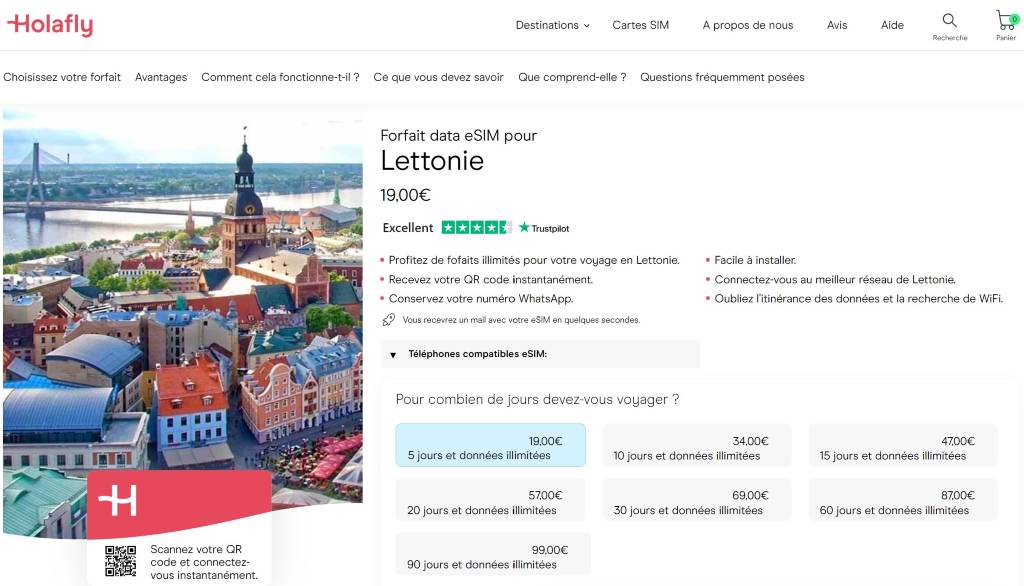
Task: Expand Téléphones compatibles eSIM section
Action: 540,354
